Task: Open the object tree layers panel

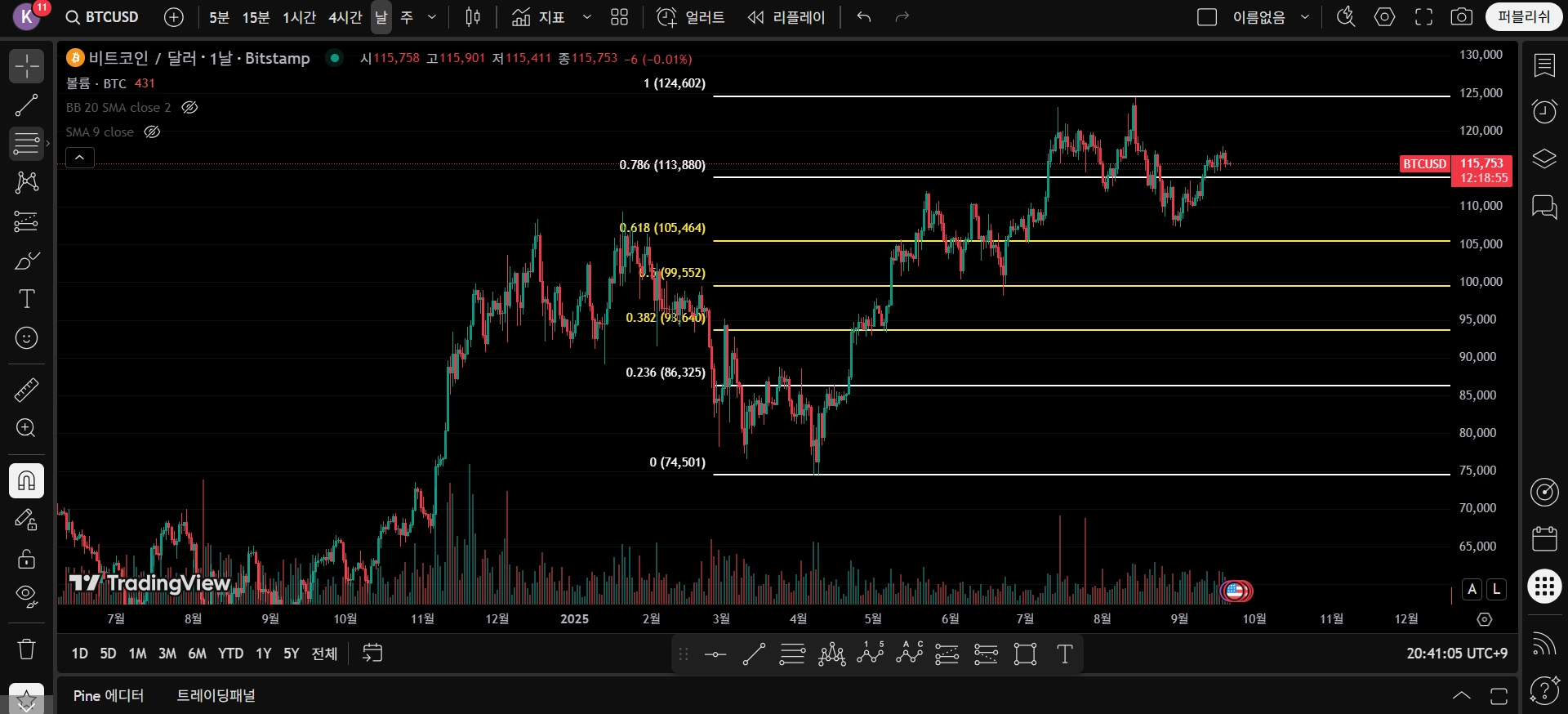Action: (x=1544, y=158)
